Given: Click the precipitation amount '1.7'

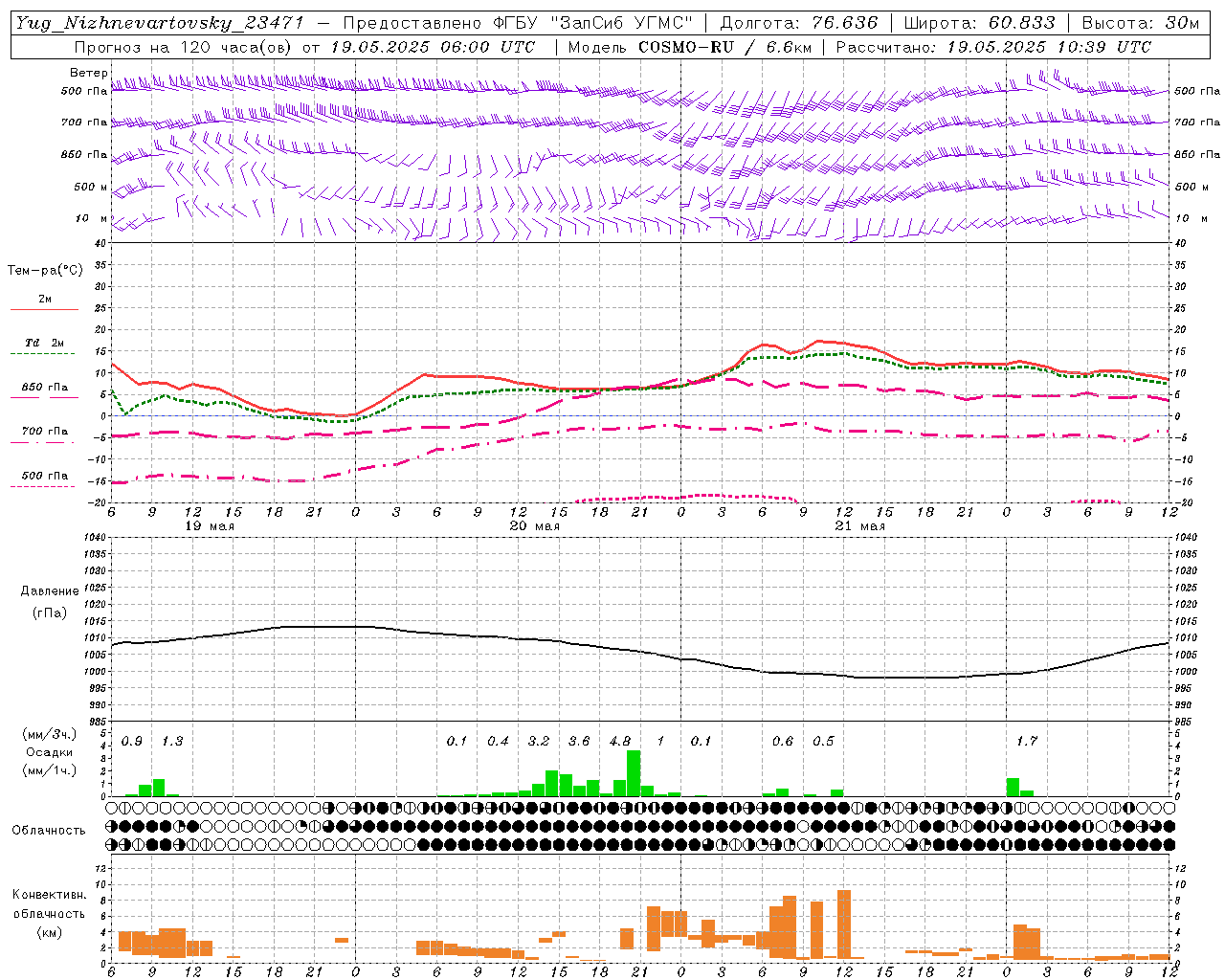Looking at the screenshot, I should (1027, 742).
